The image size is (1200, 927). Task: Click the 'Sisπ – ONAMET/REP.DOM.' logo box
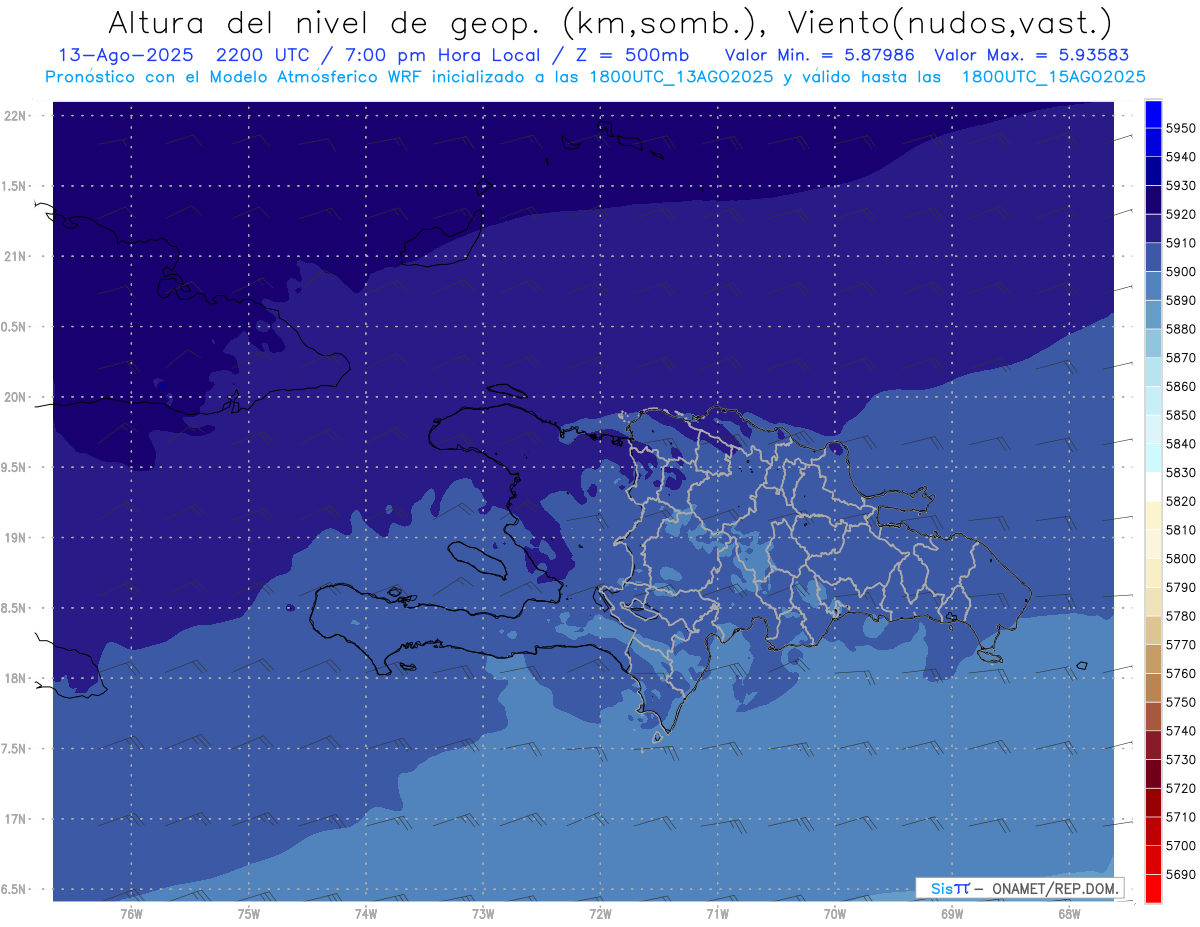pos(1019,888)
